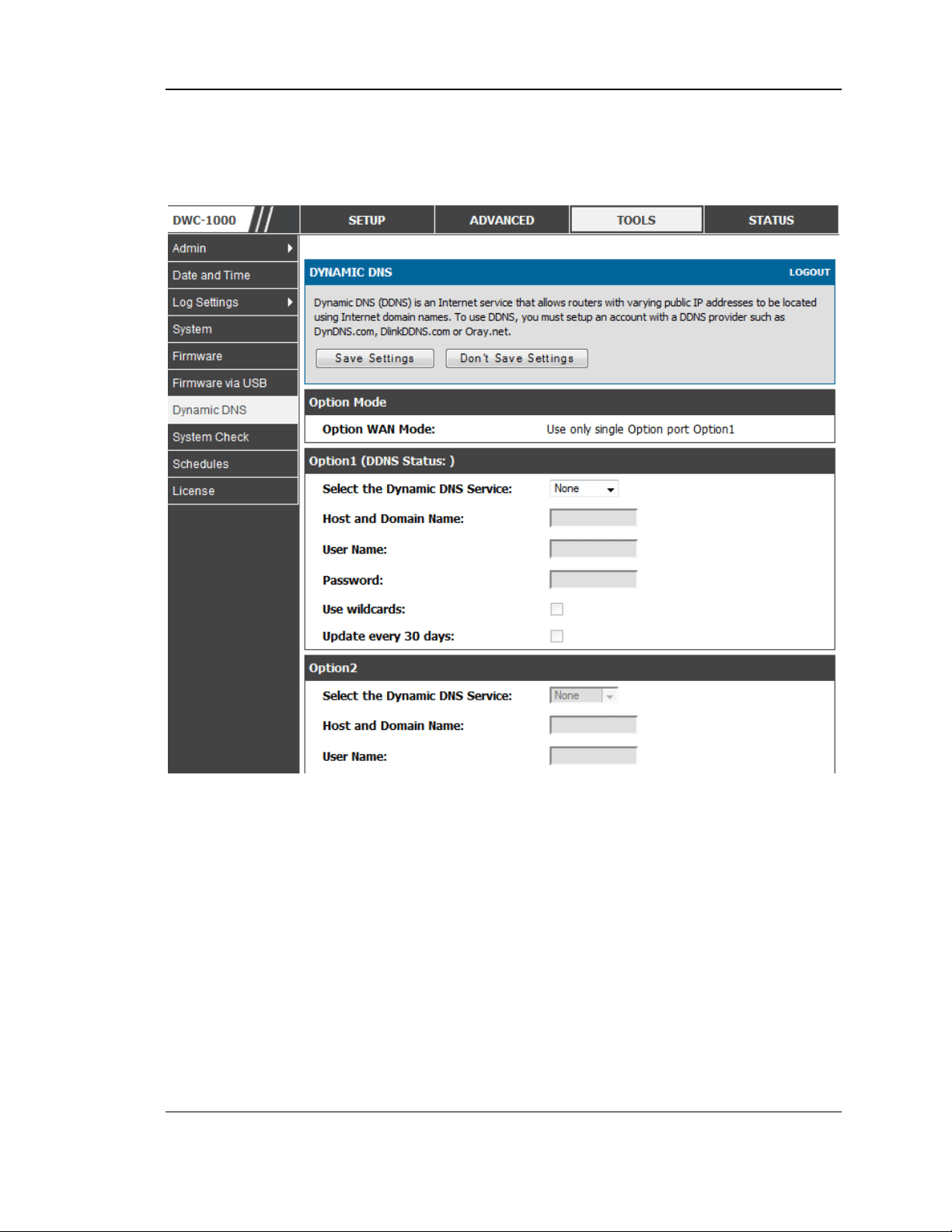Click the Option1 Password field

coord(593,580)
